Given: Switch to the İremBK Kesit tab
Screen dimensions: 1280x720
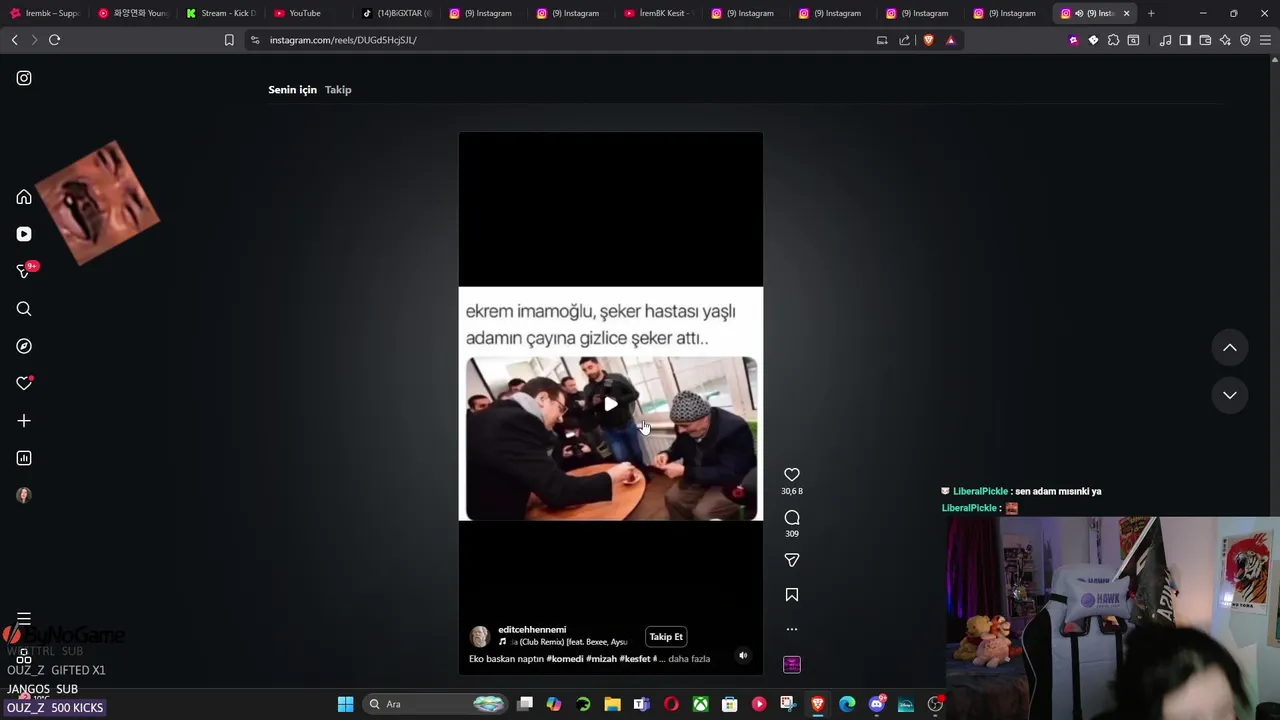Looking at the screenshot, I should pyautogui.click(x=659, y=13).
